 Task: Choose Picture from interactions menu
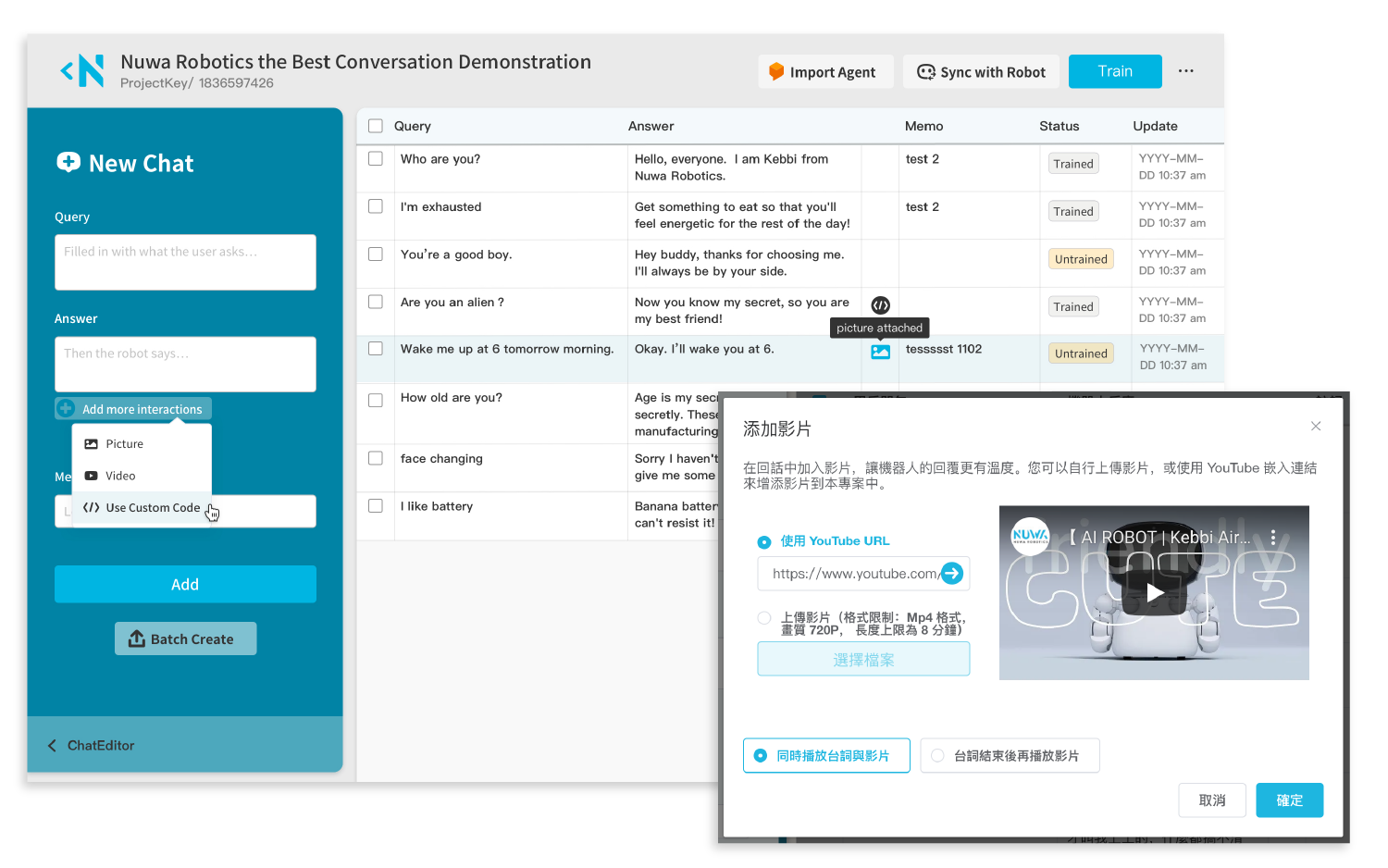[x=142, y=444]
